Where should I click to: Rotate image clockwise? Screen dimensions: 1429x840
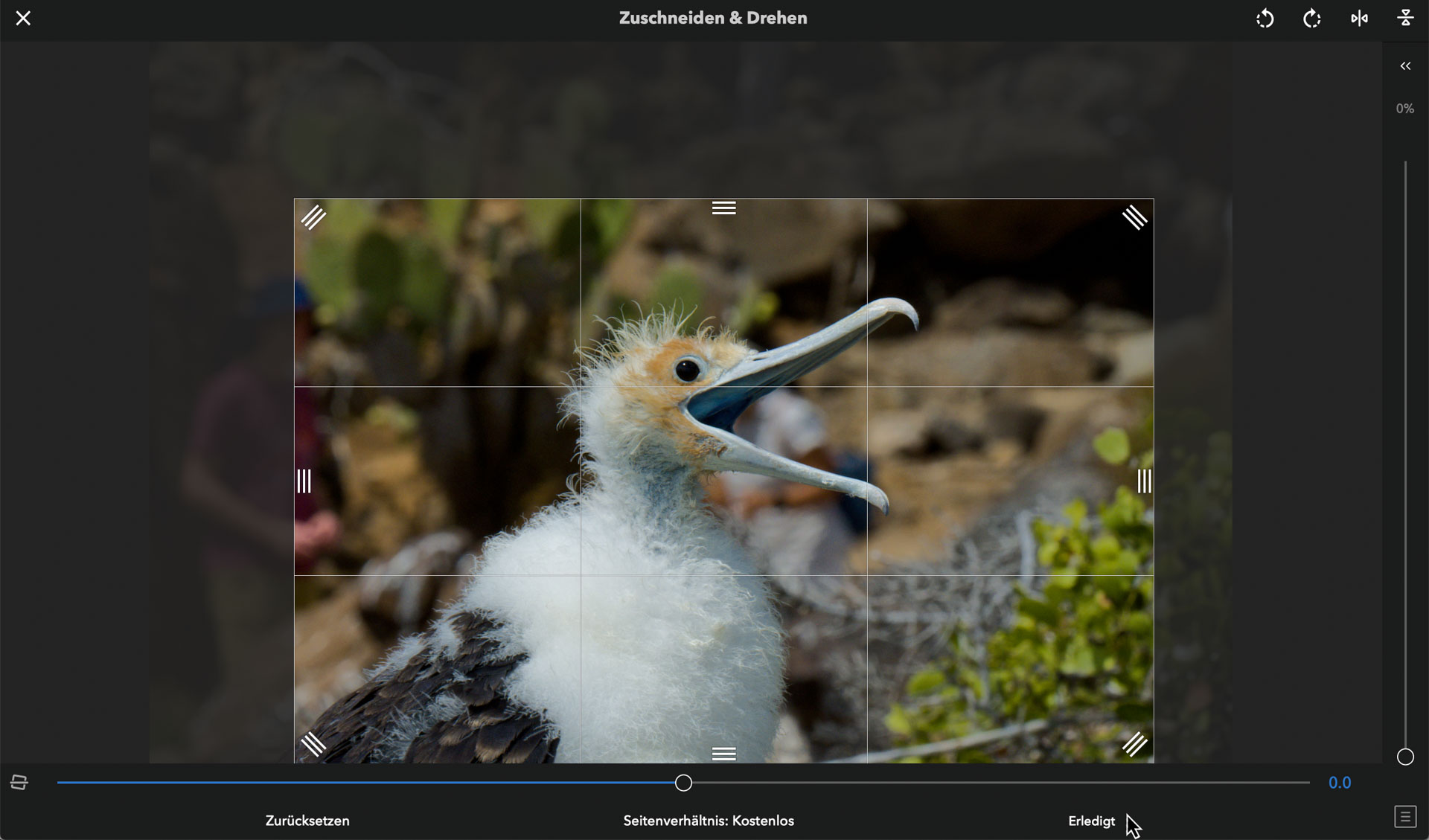click(x=1311, y=18)
